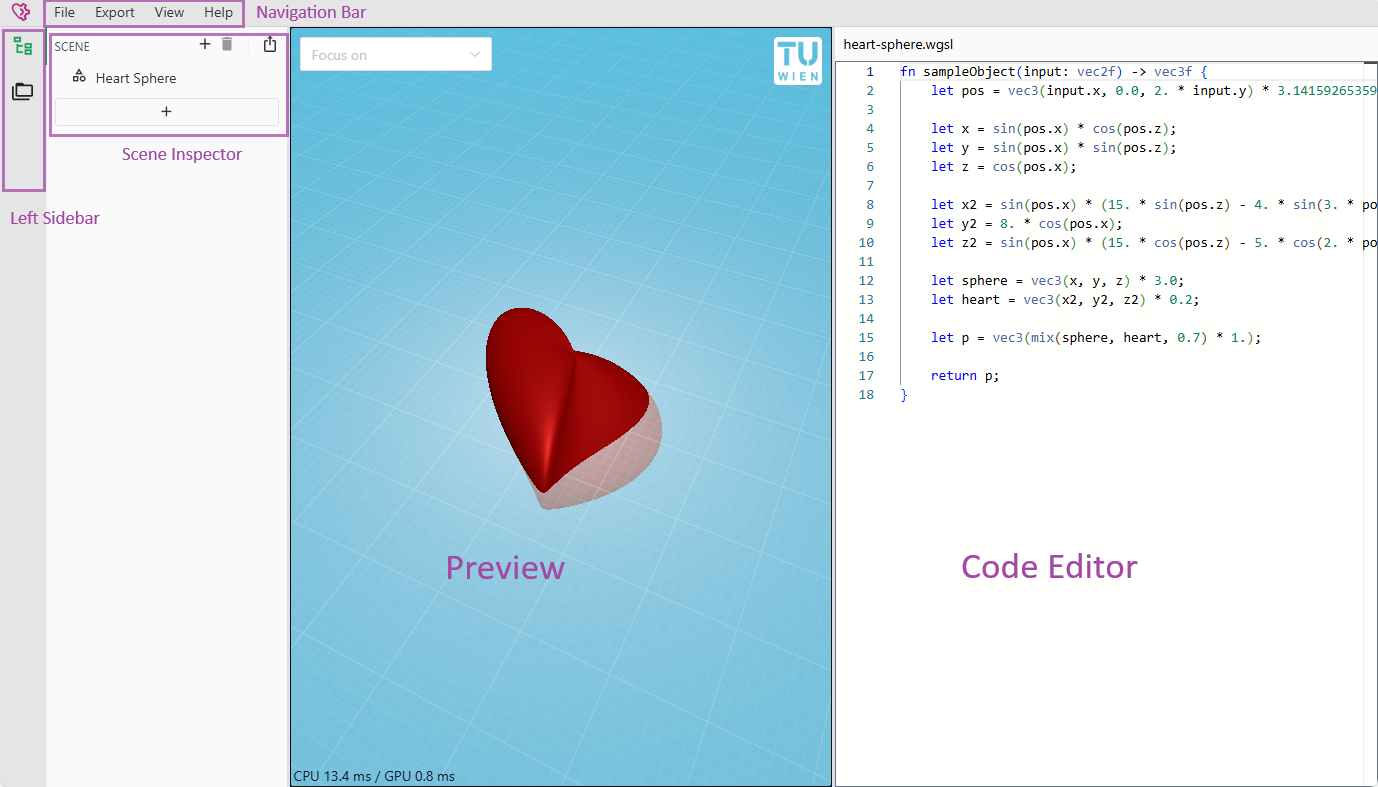The height and width of the screenshot is (787, 1378).
Task: Click the heart app logo icon
Action: pyautogui.click(x=21, y=12)
